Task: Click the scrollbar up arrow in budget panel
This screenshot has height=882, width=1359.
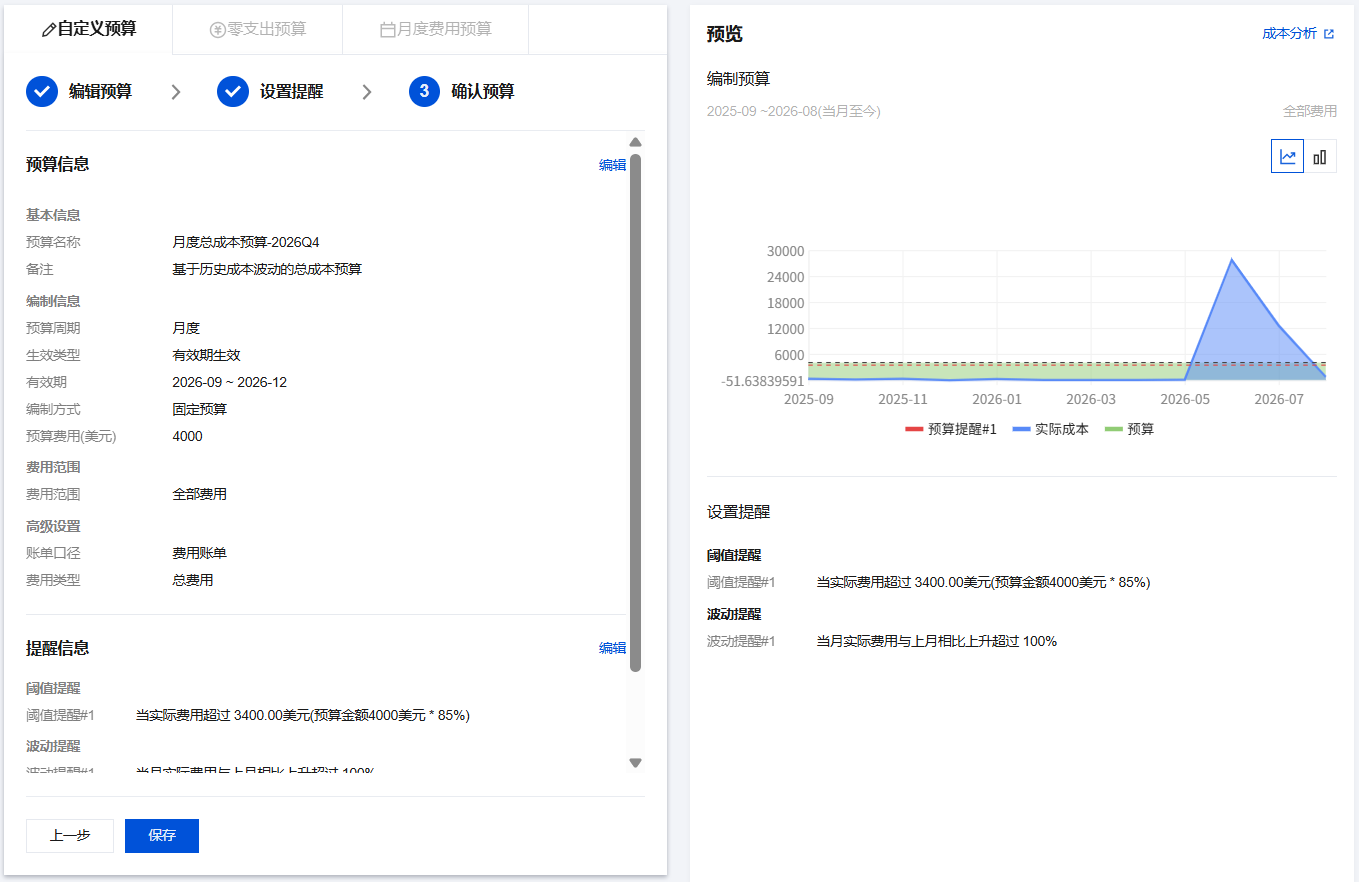Action: [635, 142]
